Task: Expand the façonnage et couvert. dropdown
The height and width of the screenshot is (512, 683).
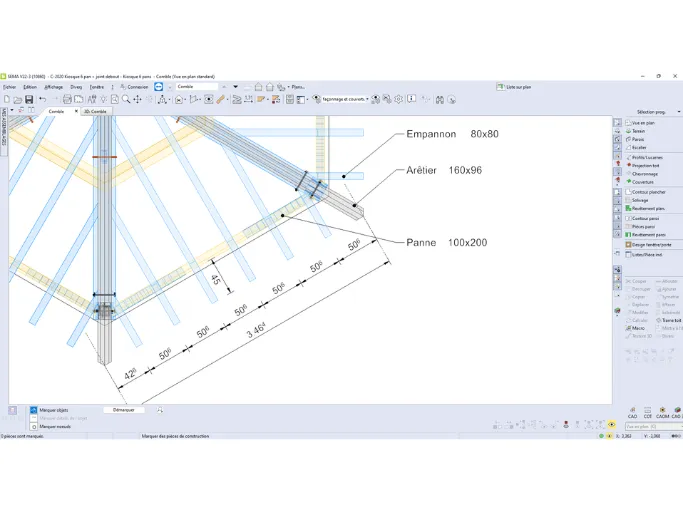Action: 346,99
